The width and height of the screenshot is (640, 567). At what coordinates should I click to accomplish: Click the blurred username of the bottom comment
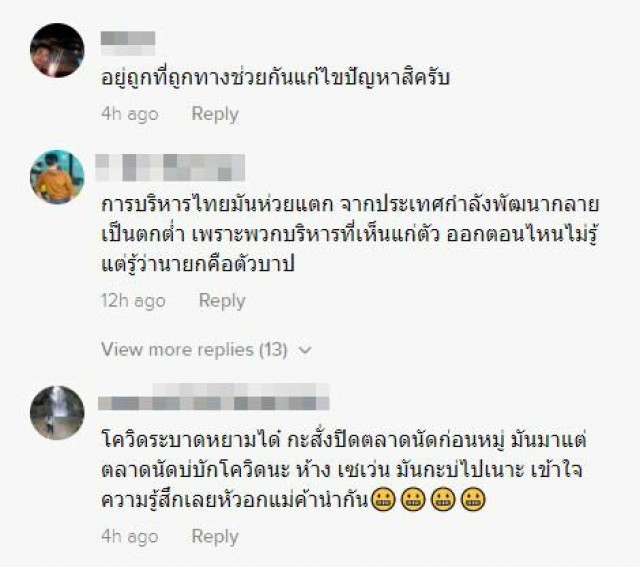click(214, 397)
